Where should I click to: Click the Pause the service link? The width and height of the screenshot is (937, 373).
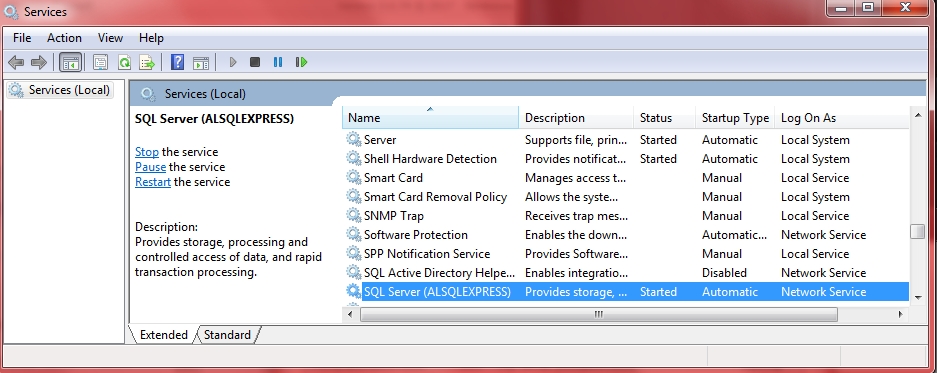click(x=150, y=167)
